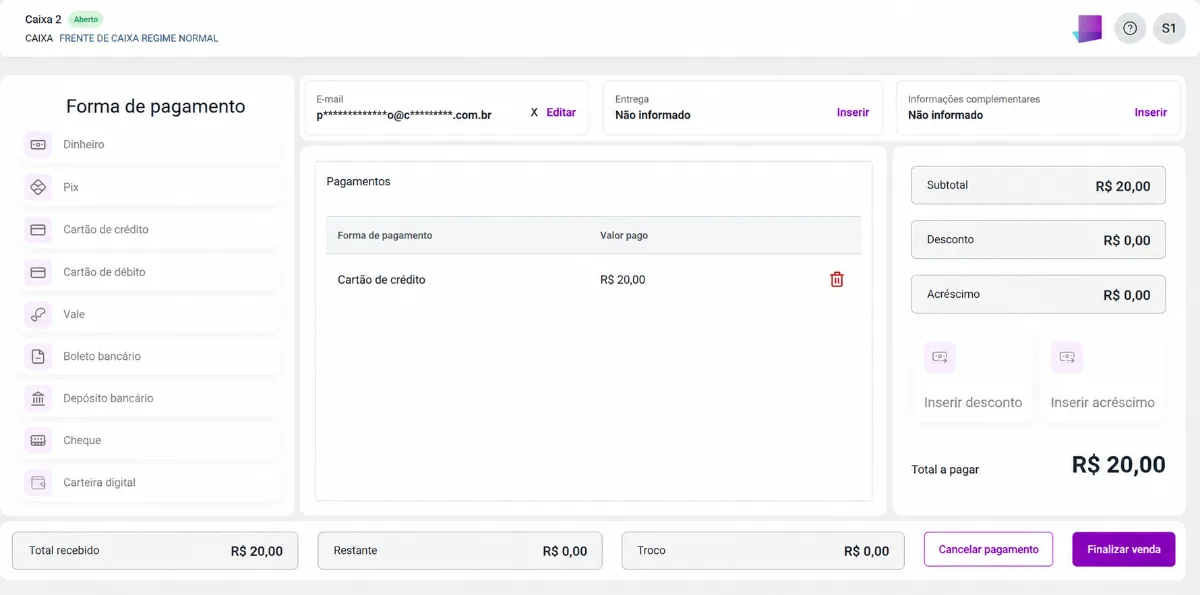Screen dimensions: 1200x595
Task: Click the Caixa 2 title
Action: point(43,19)
